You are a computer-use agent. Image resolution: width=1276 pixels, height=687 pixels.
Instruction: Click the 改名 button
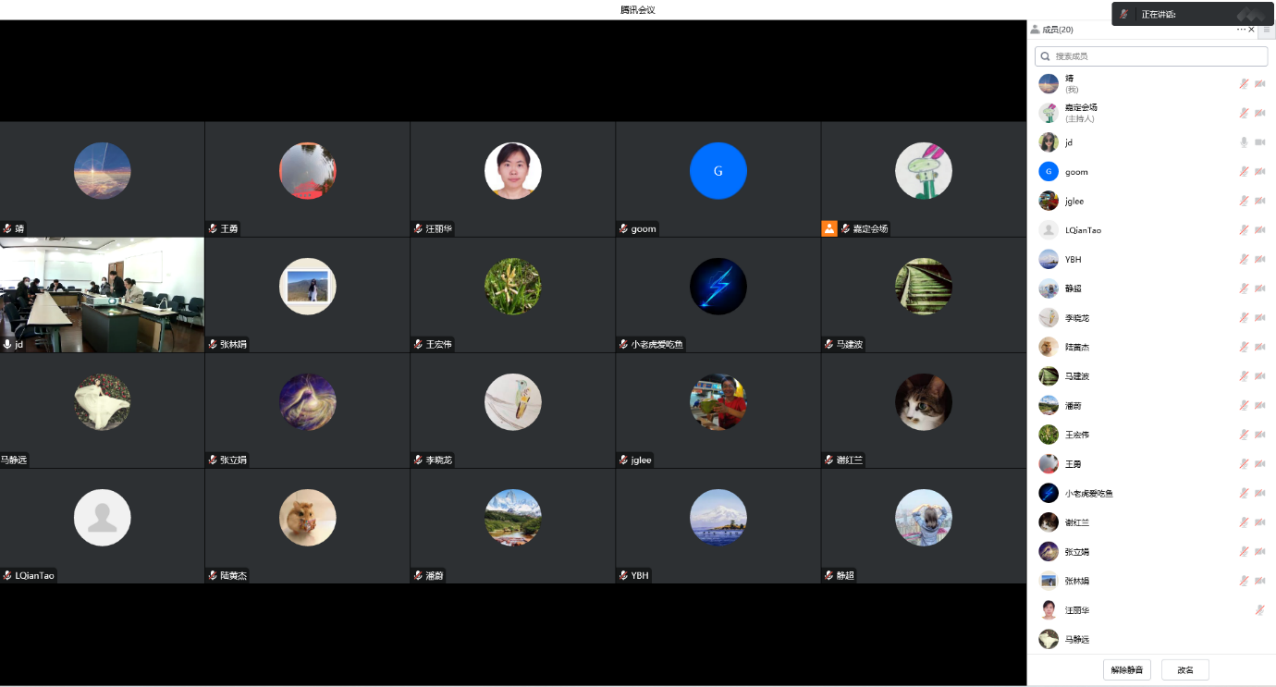click(1185, 670)
